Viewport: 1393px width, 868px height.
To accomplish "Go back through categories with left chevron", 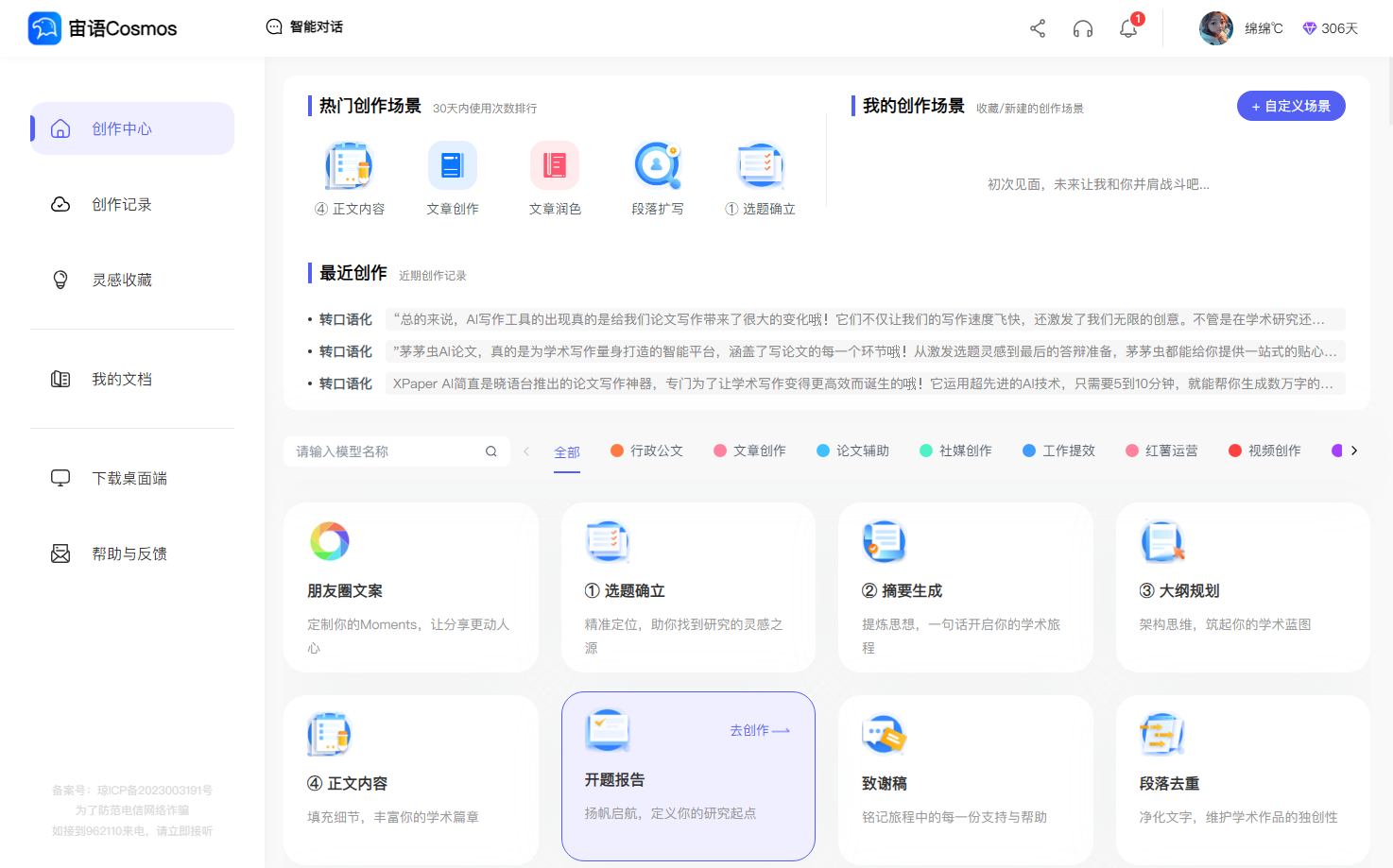I will click(526, 451).
